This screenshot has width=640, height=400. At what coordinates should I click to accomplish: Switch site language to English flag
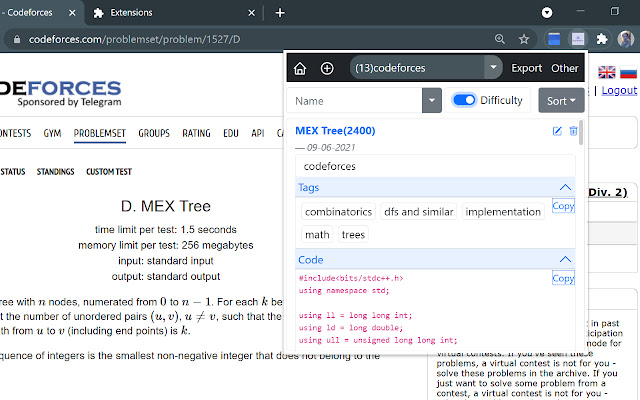(x=607, y=72)
